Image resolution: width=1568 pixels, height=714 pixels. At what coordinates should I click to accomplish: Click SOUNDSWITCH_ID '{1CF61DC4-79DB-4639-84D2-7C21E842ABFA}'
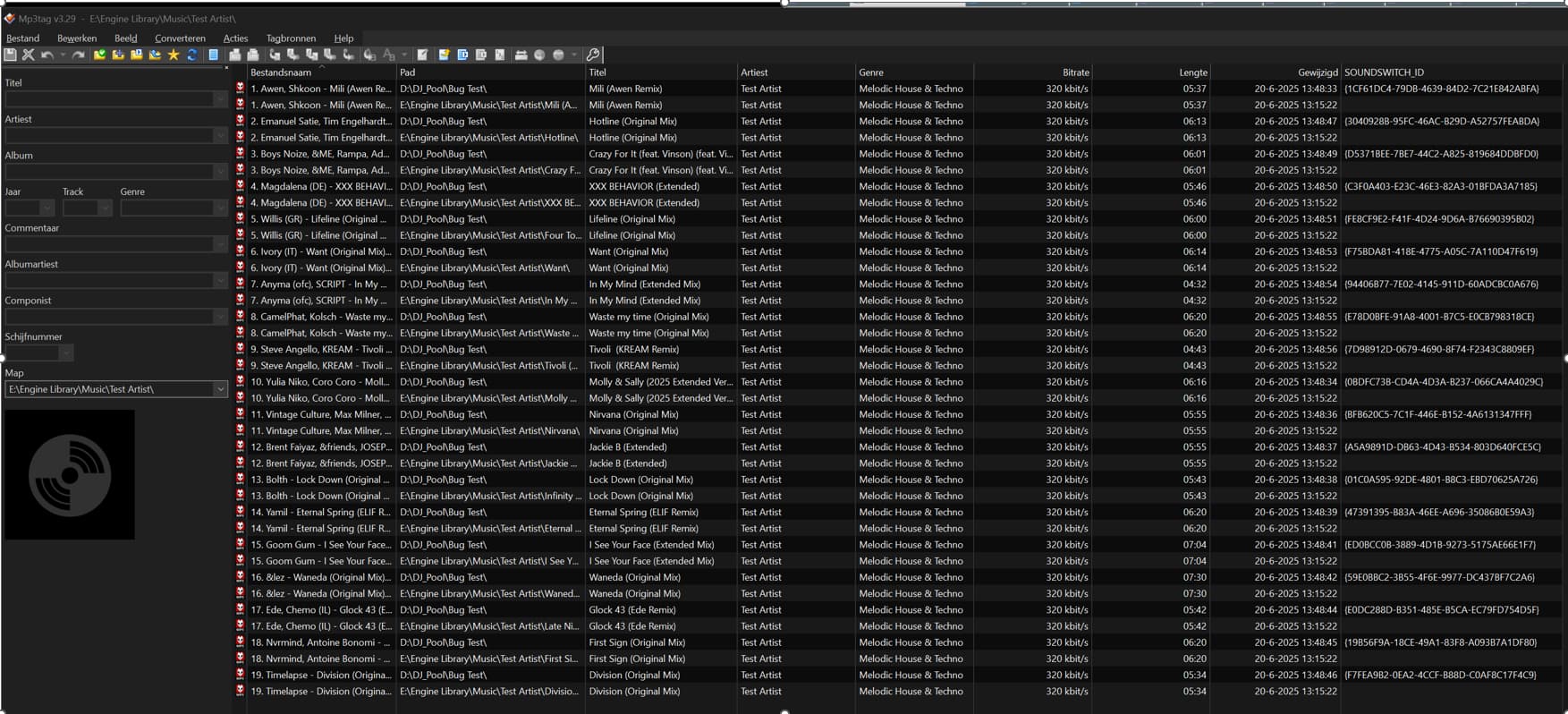[x=1441, y=89]
